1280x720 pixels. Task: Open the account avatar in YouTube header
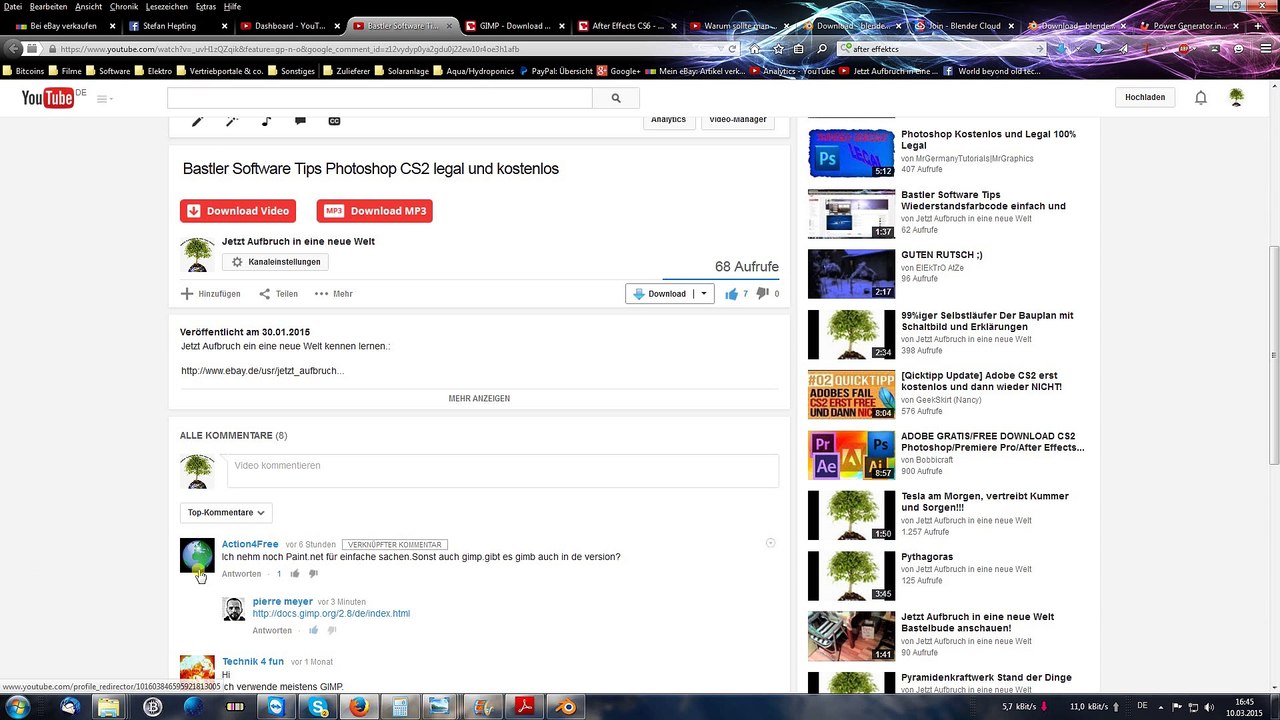pyautogui.click(x=1237, y=97)
